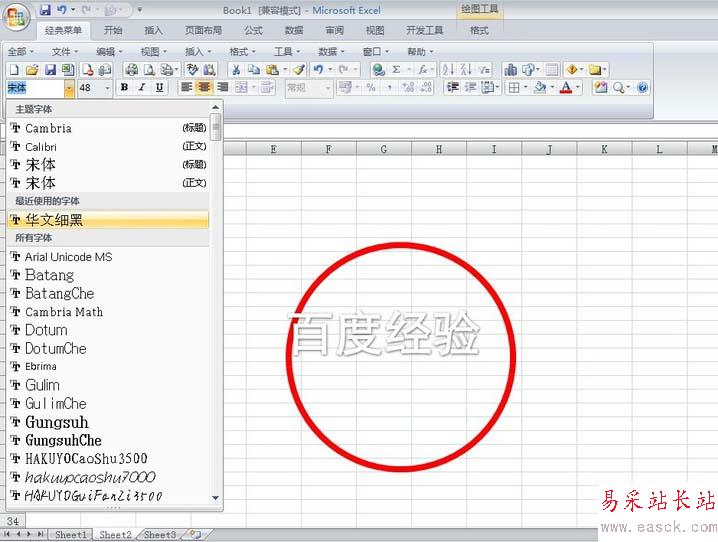This screenshot has height=542, width=718.
Task: Select column header G
Action: [x=384, y=149]
